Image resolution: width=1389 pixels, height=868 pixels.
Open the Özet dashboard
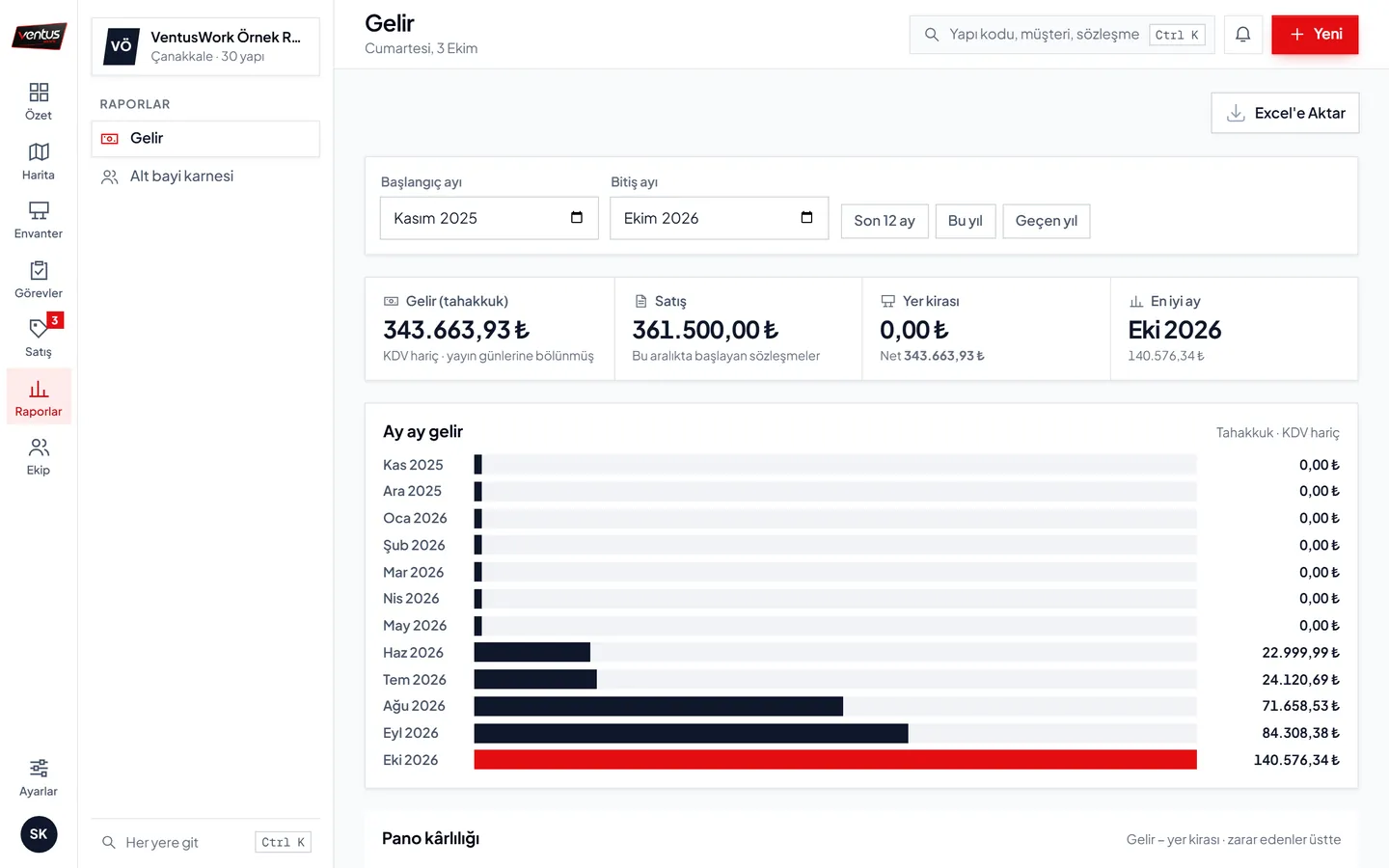click(39, 101)
